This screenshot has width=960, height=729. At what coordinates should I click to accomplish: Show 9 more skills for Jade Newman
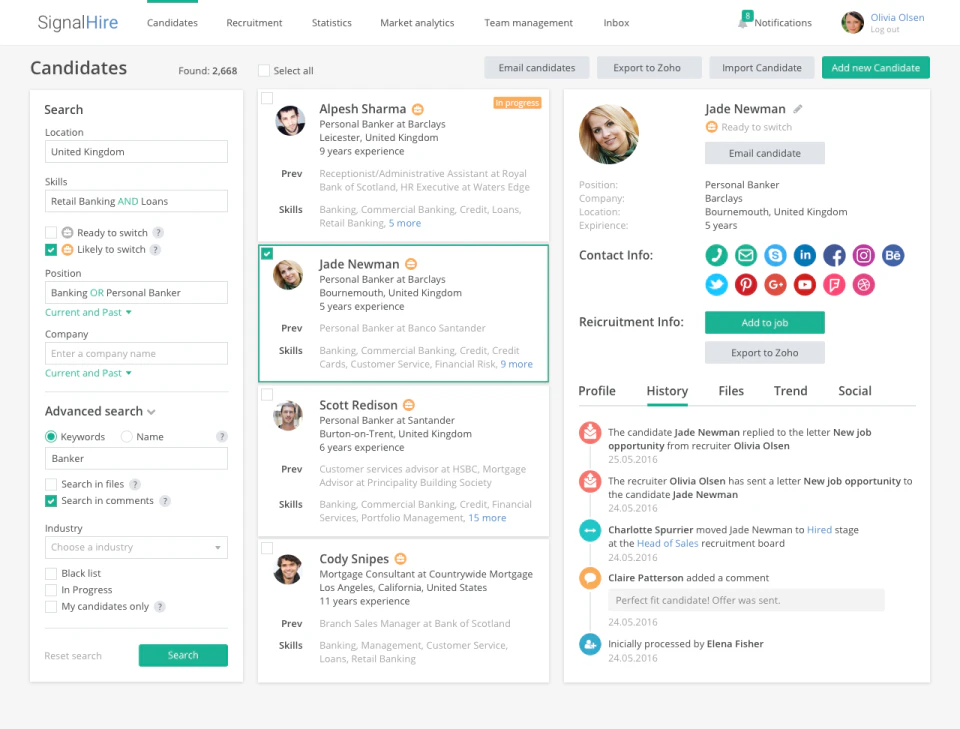pos(517,364)
